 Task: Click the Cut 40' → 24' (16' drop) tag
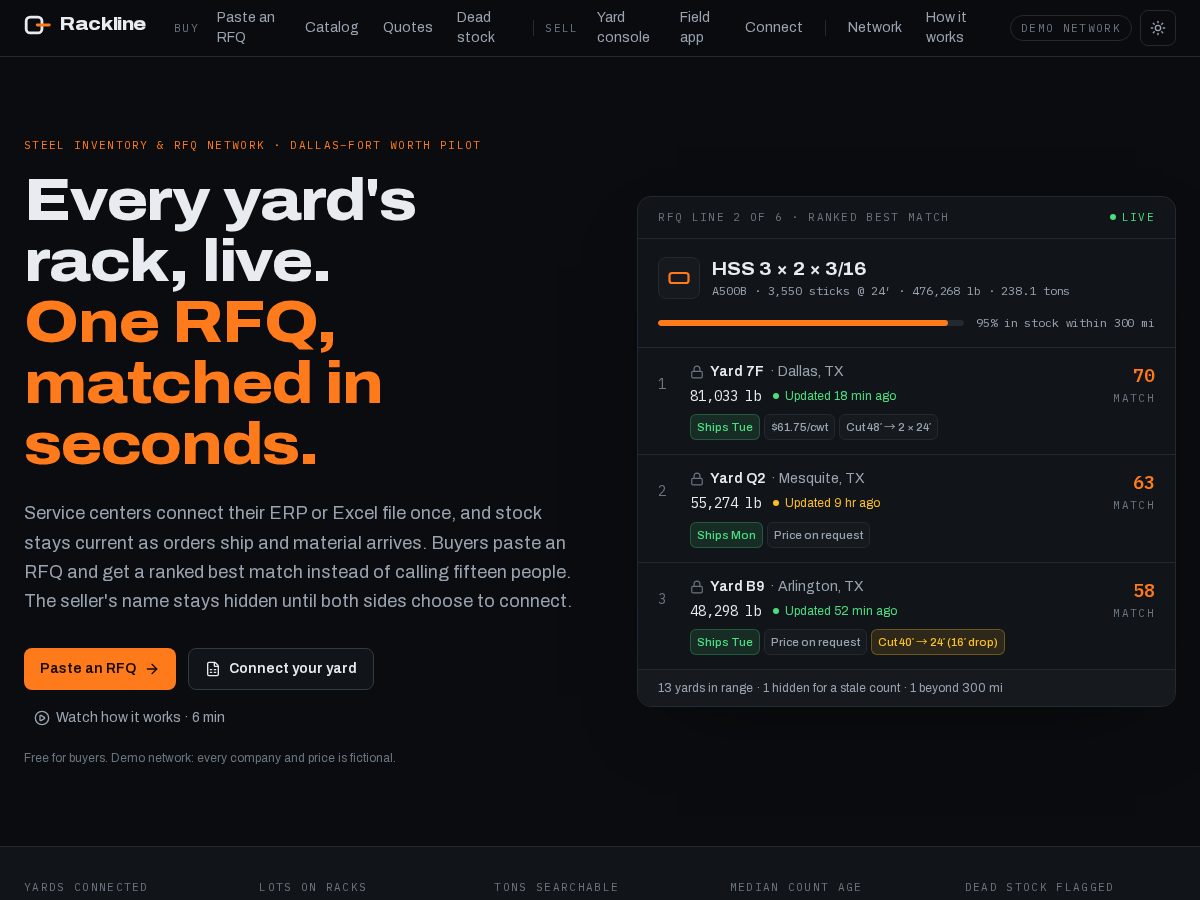[938, 642]
